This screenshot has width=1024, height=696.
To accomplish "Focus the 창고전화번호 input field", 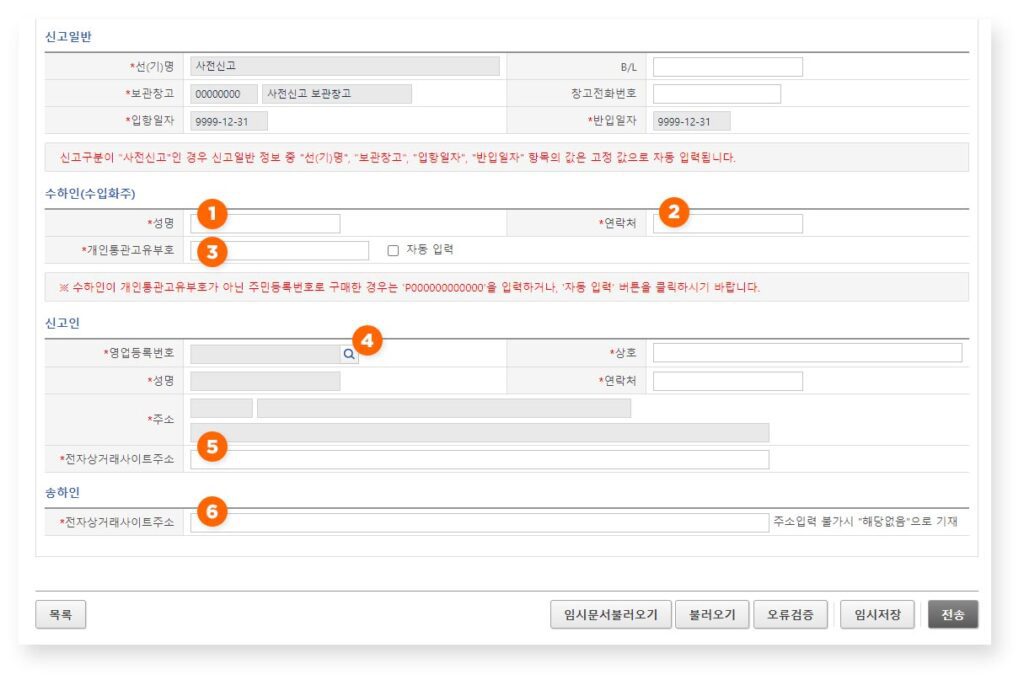I will pyautogui.click(x=716, y=93).
